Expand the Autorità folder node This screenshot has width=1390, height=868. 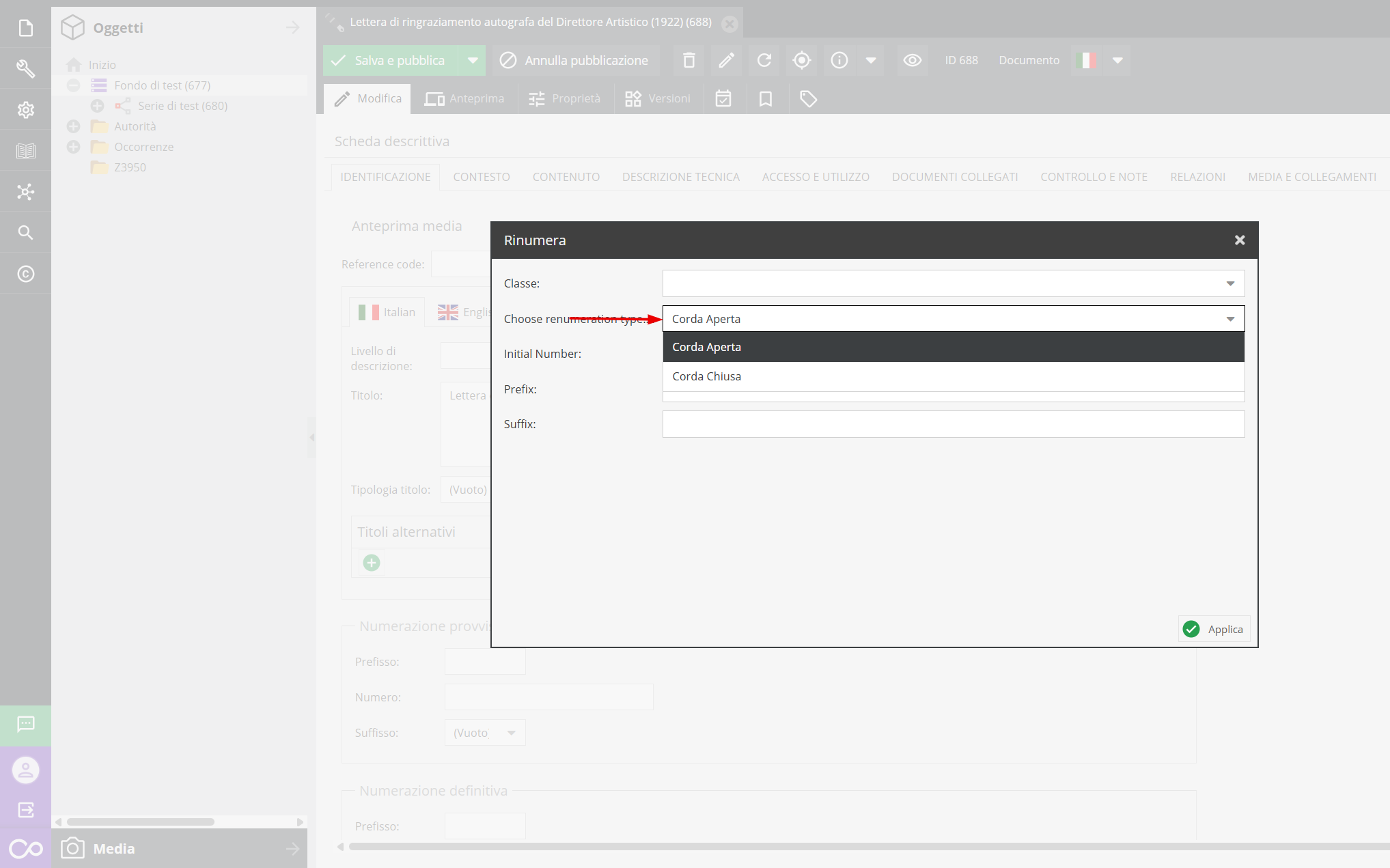(x=74, y=126)
